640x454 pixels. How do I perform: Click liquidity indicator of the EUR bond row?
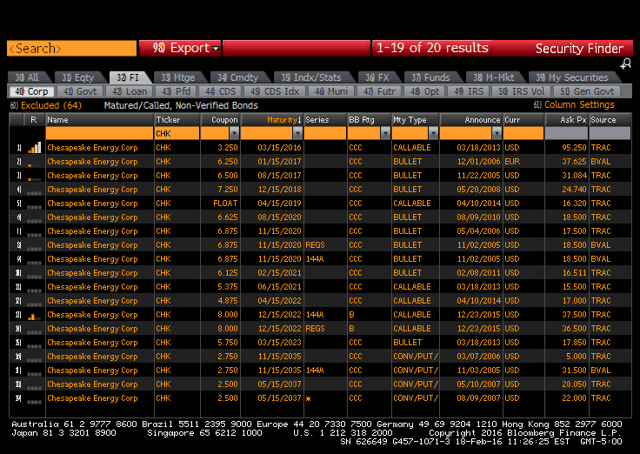35,164
